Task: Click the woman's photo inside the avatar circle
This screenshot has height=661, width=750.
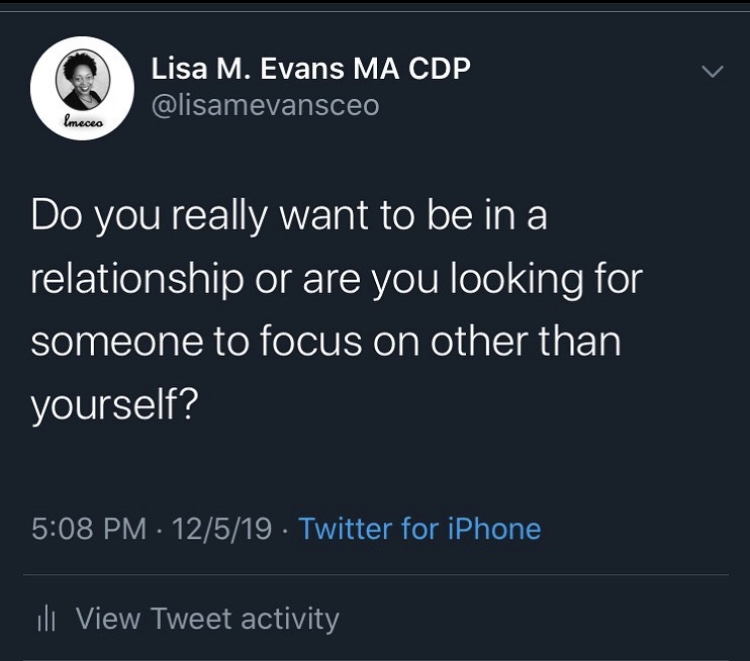Action: coord(82,80)
